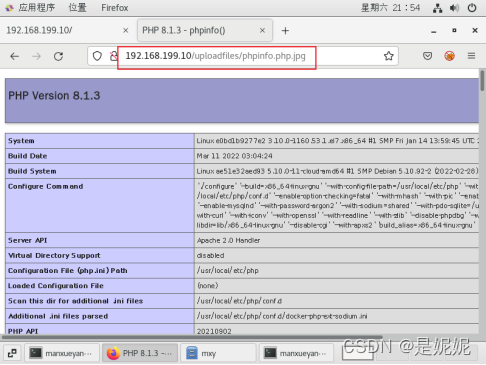Click the Configure Command row label
The width and height of the screenshot is (486, 365).
pyautogui.click(x=46, y=186)
